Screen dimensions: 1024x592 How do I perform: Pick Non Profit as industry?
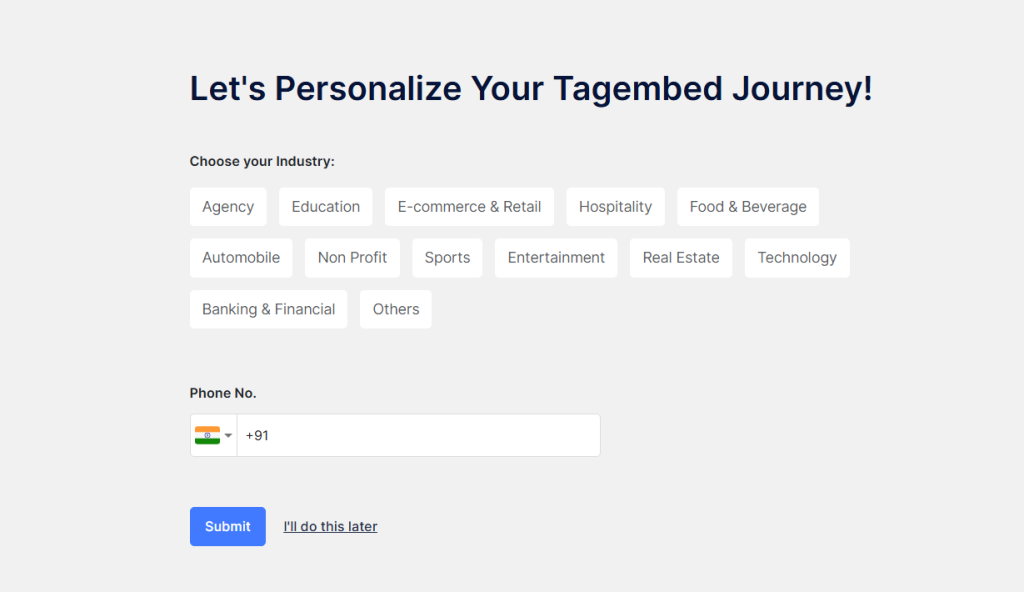tap(352, 258)
